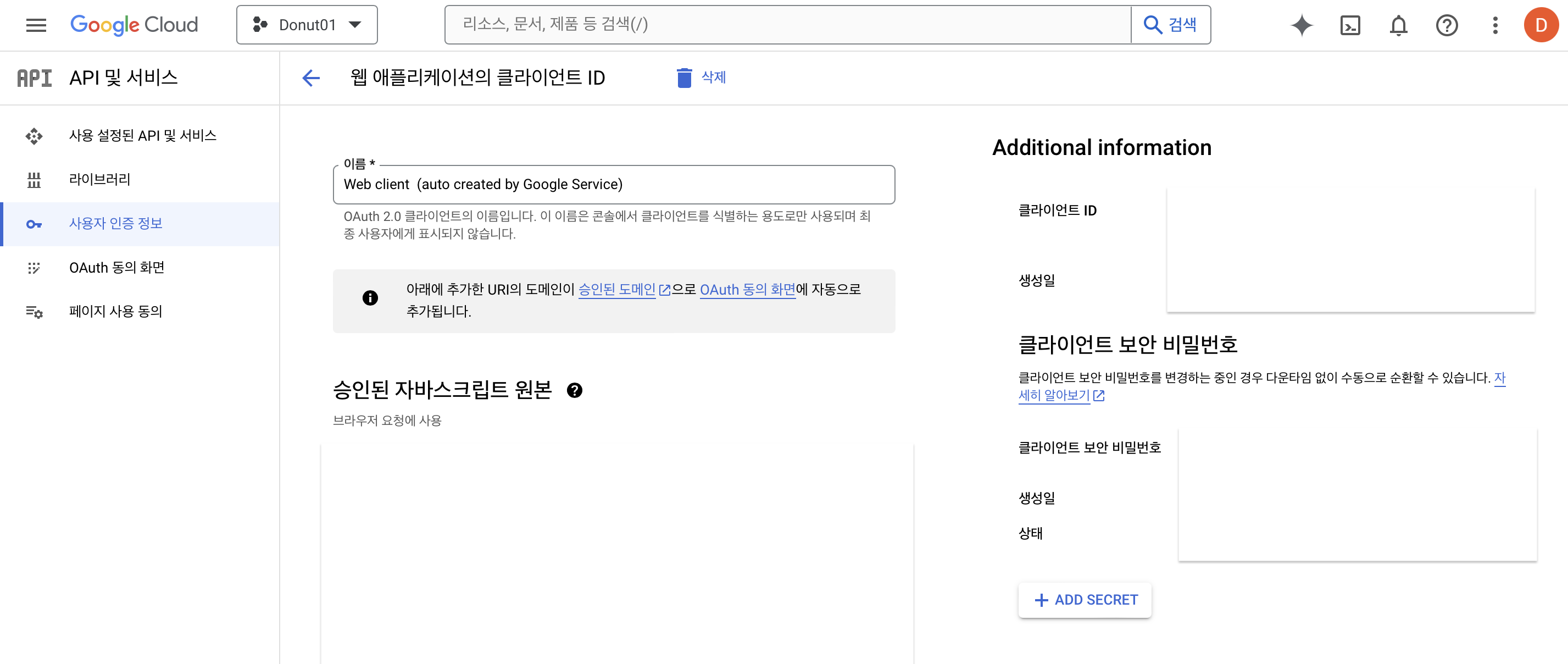Image resolution: width=1568 pixels, height=664 pixels.
Task: Follow the OAuth 동의 화면 inline link
Action: [748, 289]
